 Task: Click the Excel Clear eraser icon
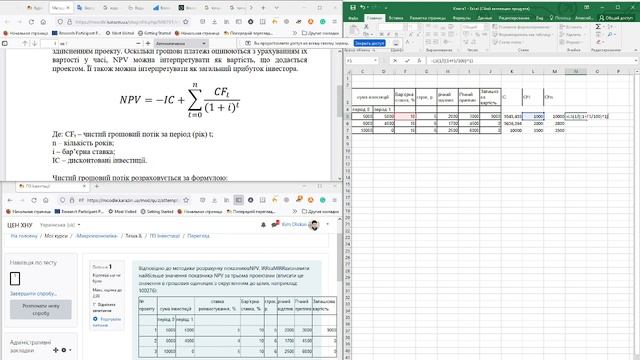click(x=598, y=42)
